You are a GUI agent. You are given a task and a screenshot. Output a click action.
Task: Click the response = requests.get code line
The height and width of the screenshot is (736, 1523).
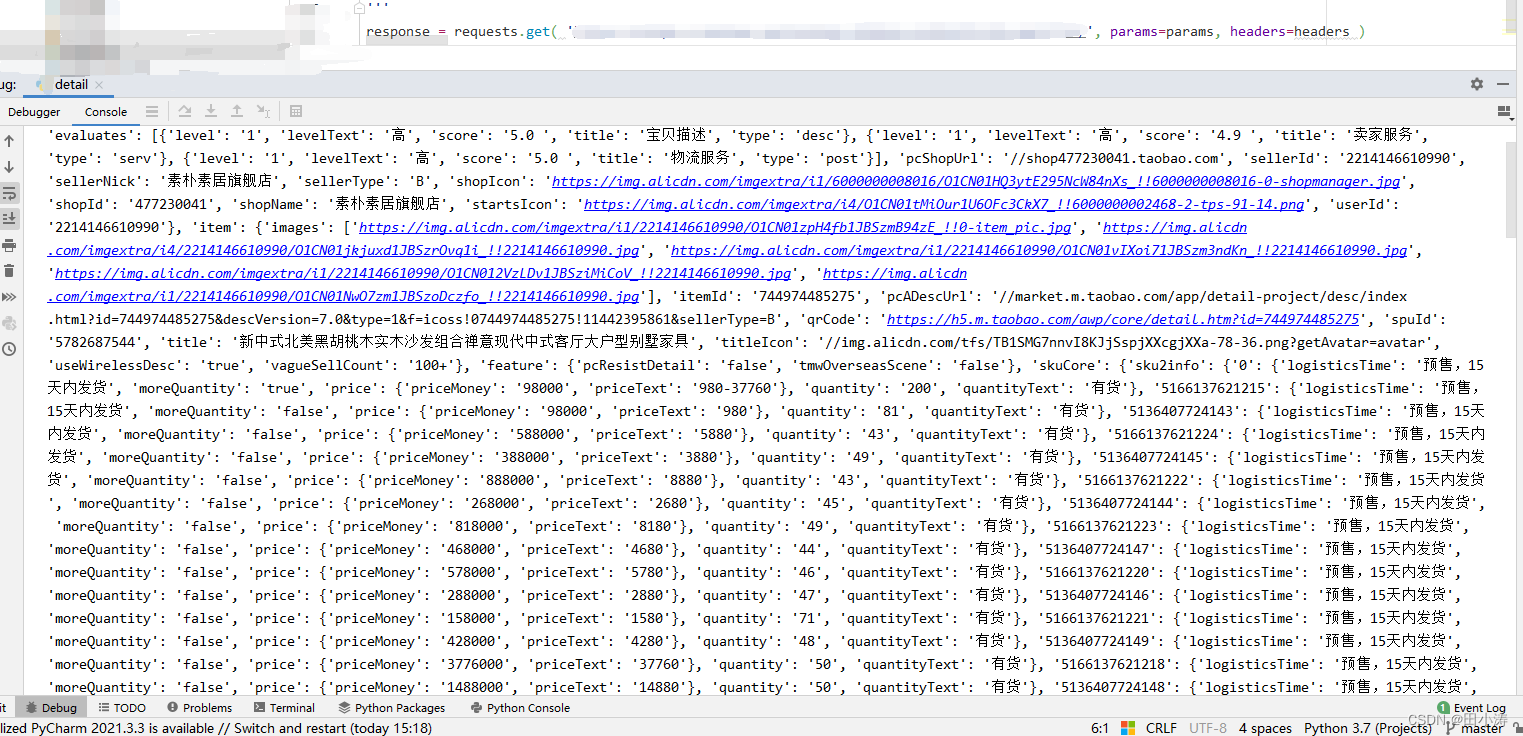point(865,32)
